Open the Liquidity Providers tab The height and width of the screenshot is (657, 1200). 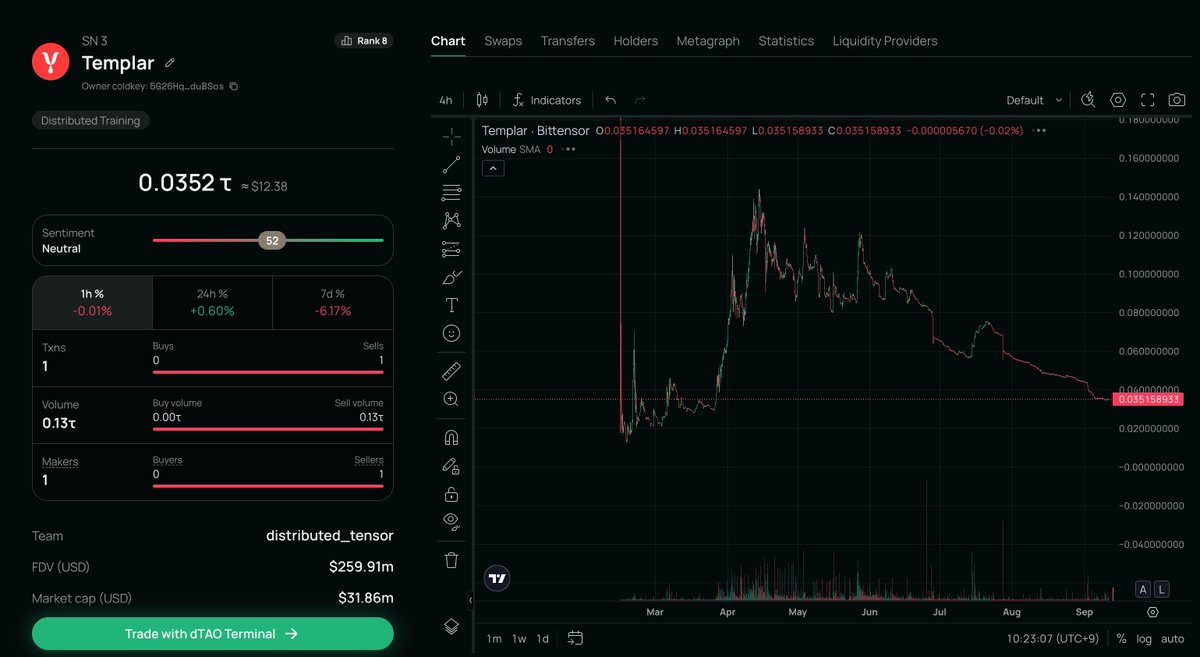885,41
